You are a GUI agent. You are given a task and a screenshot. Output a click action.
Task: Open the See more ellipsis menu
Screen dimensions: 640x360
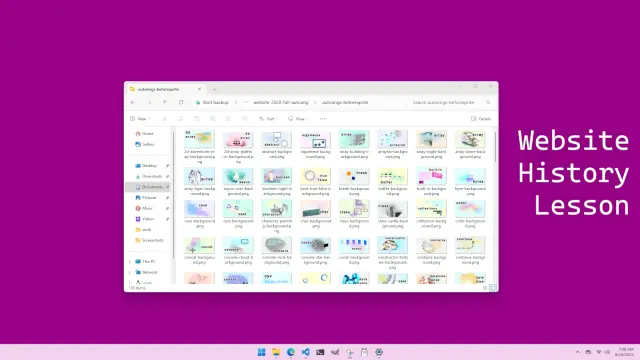(x=322, y=119)
